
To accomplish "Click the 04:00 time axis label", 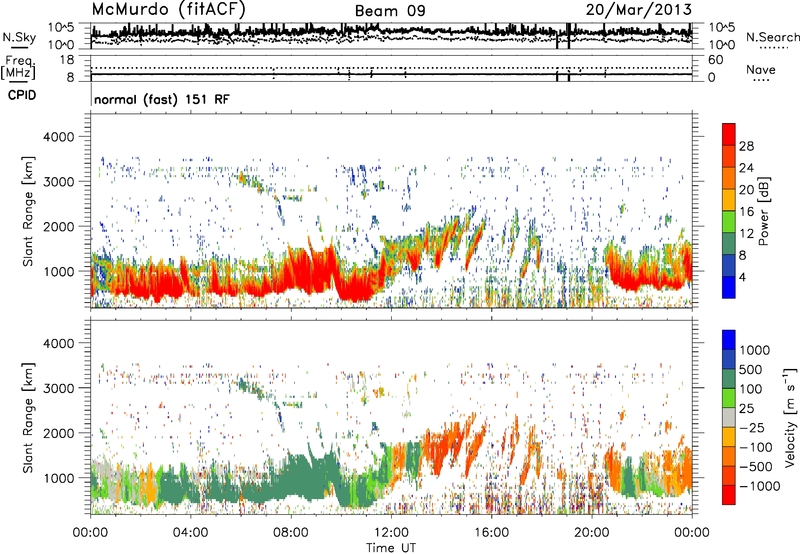I will tap(190, 532).
